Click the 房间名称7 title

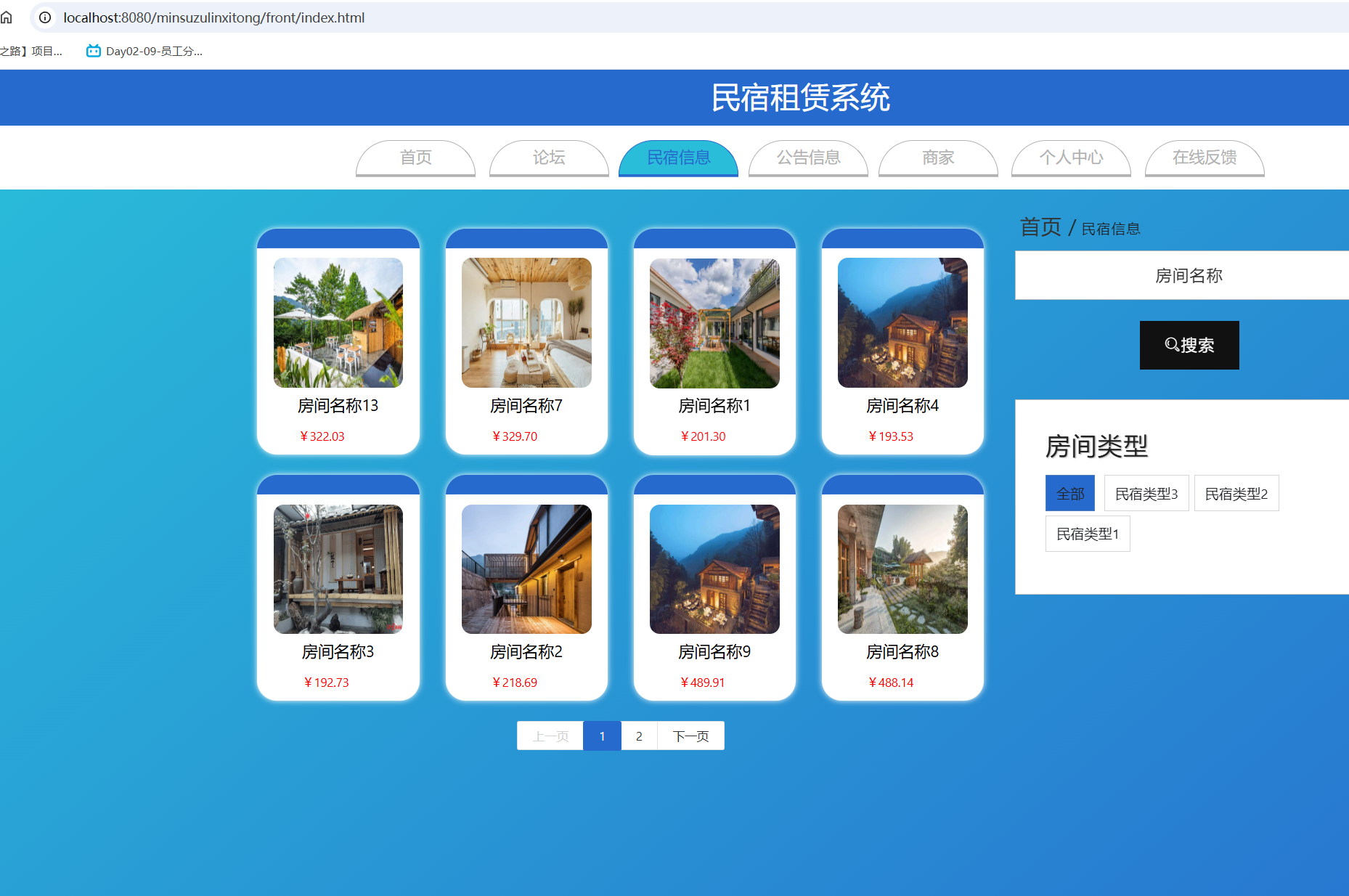[526, 406]
